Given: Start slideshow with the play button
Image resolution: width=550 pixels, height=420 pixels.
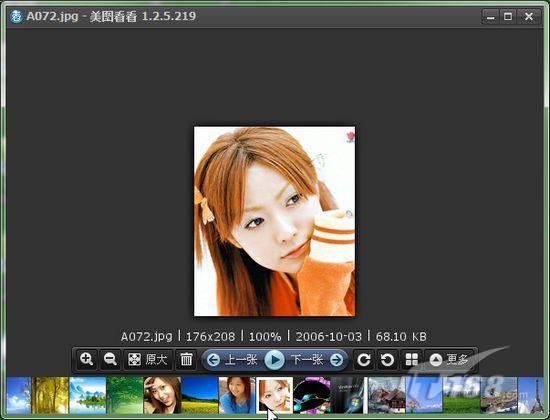Looking at the screenshot, I should pos(274,360).
